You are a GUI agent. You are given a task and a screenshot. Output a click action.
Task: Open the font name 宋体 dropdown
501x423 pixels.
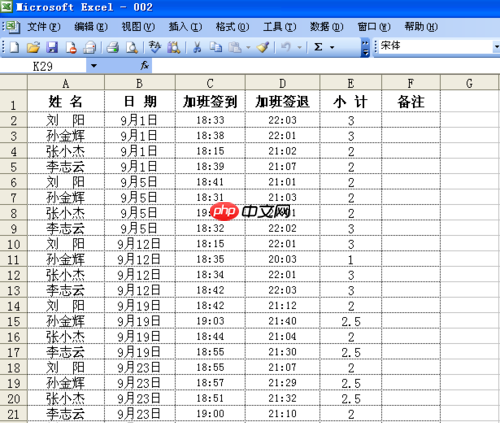click(496, 46)
